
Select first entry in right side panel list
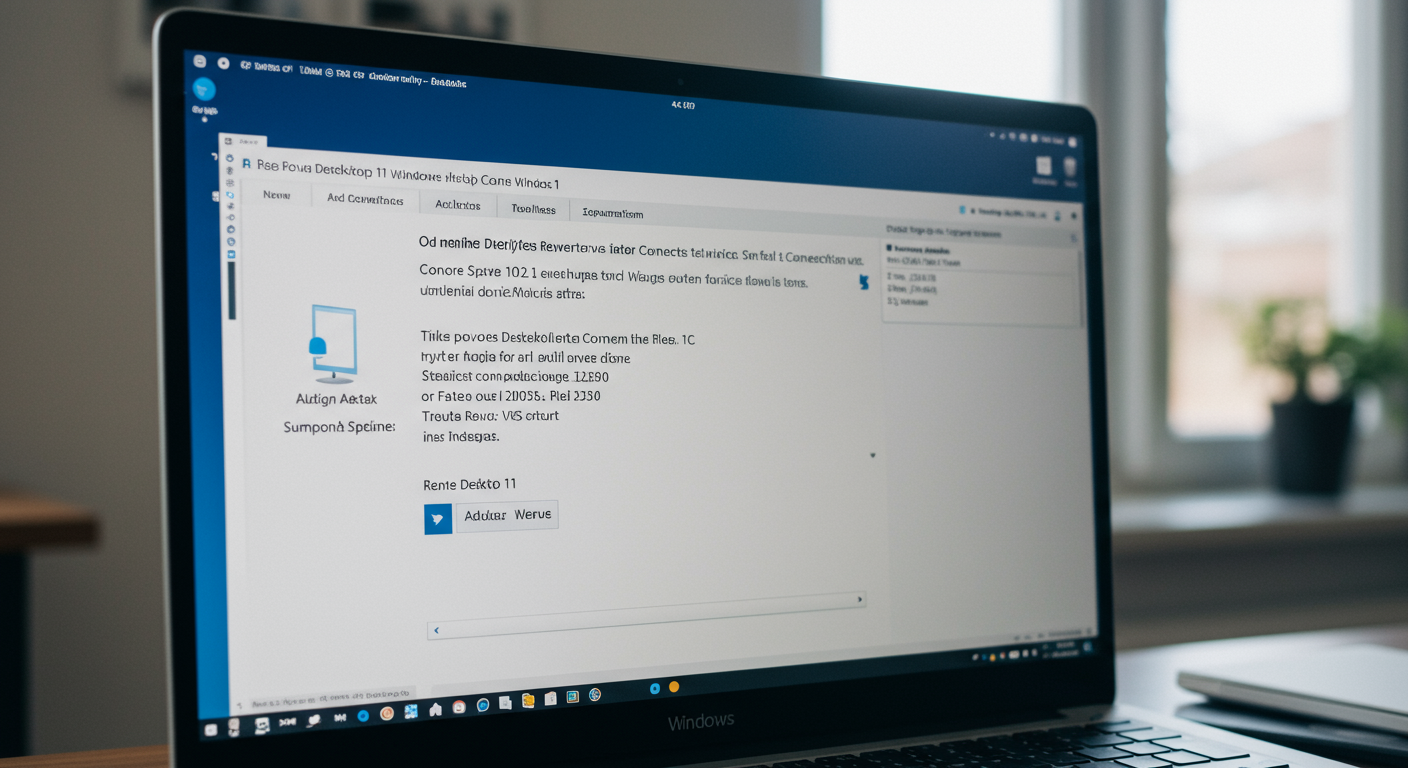918,247
